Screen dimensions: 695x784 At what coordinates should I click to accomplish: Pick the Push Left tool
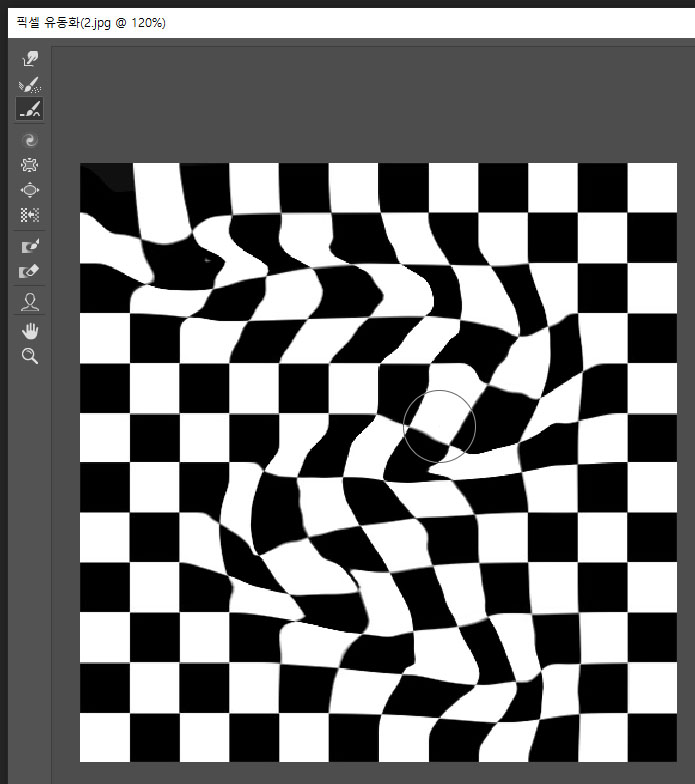[30, 215]
